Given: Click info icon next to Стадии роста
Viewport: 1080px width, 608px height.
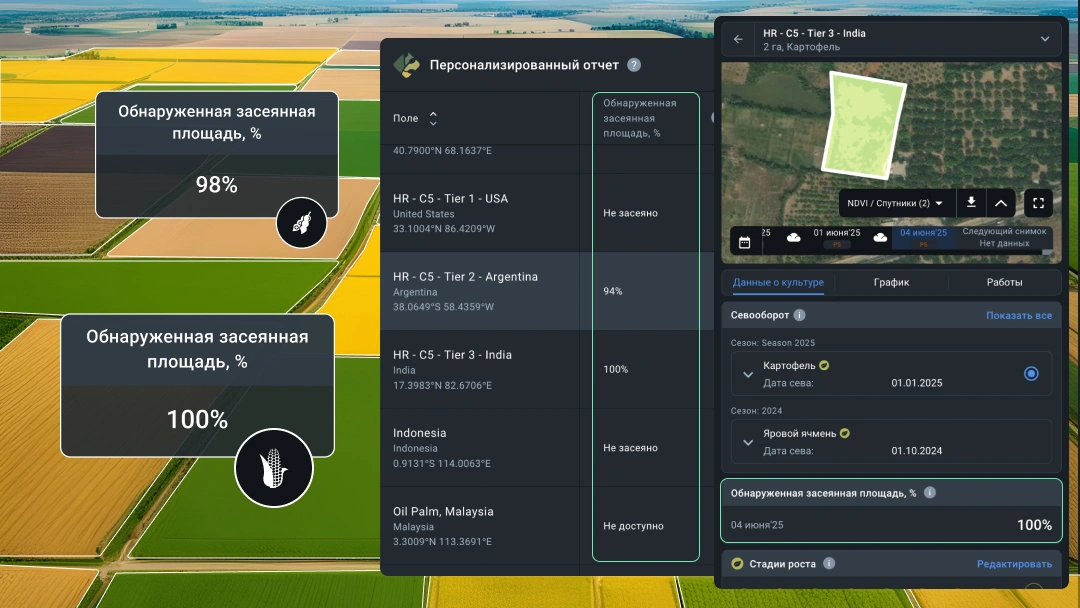Looking at the screenshot, I should click(828, 564).
